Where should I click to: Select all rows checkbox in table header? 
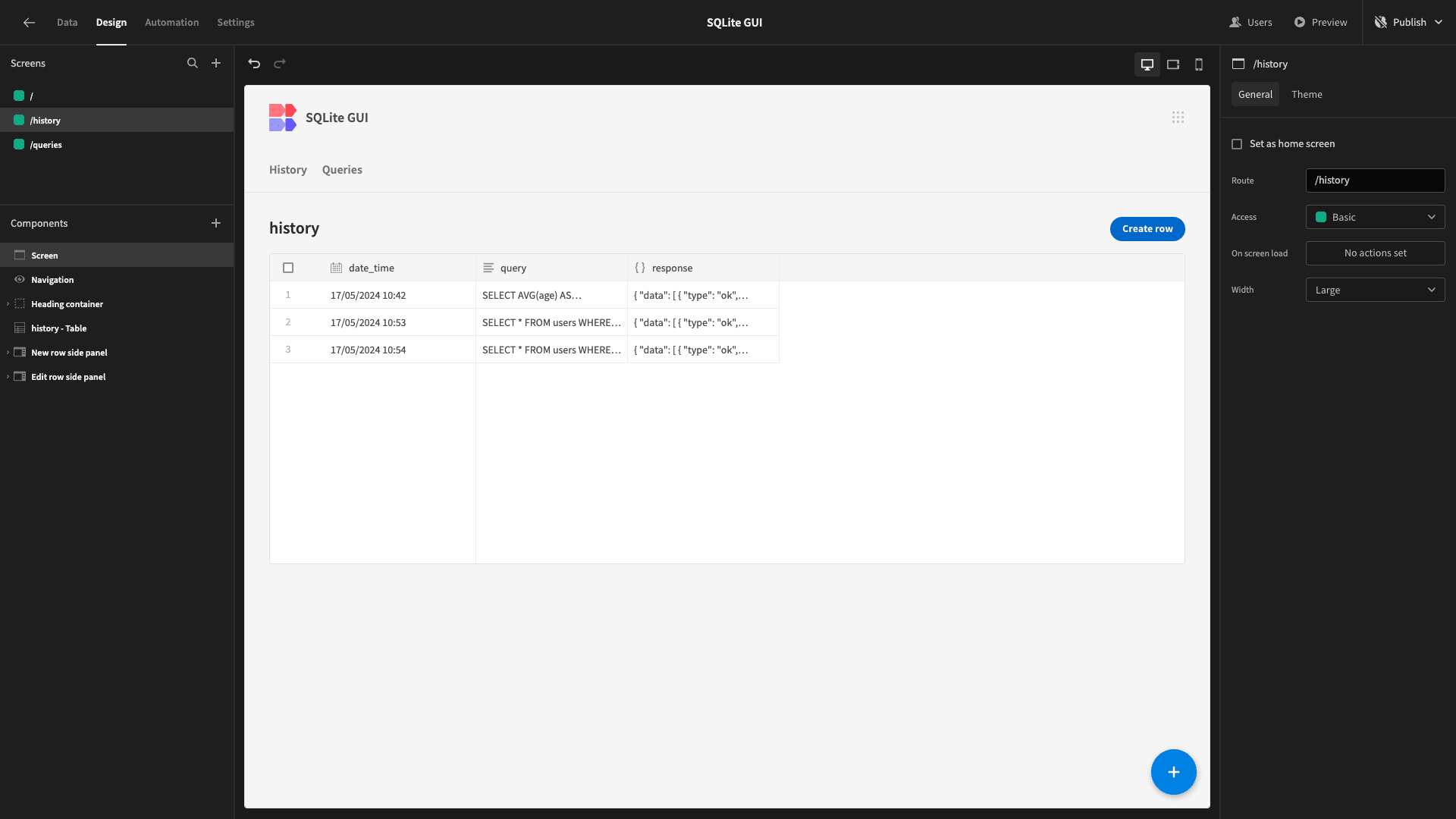[288, 268]
